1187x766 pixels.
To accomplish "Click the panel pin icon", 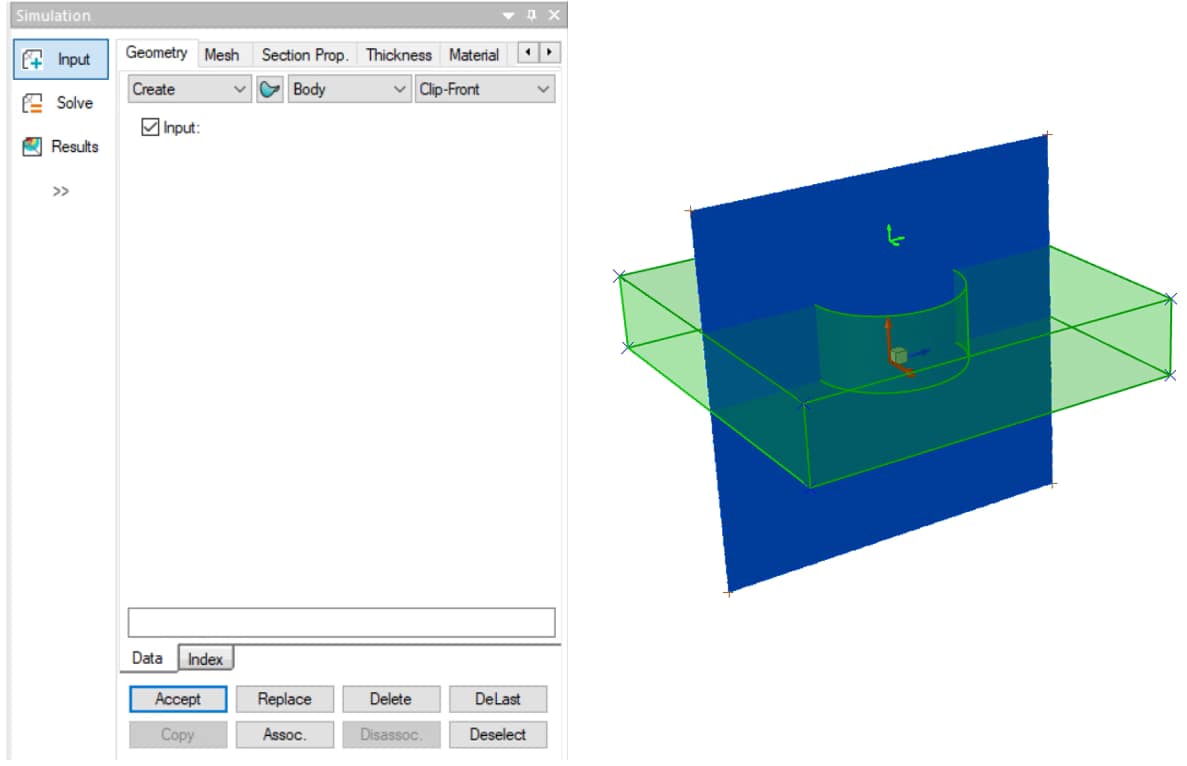I will (x=532, y=16).
